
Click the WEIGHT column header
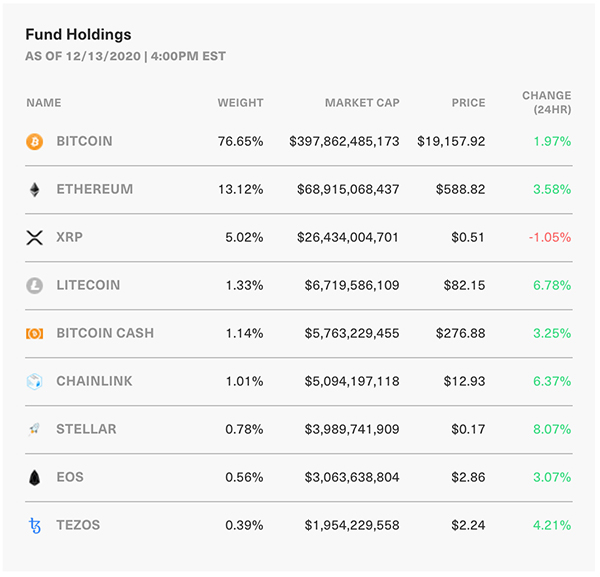pos(240,103)
